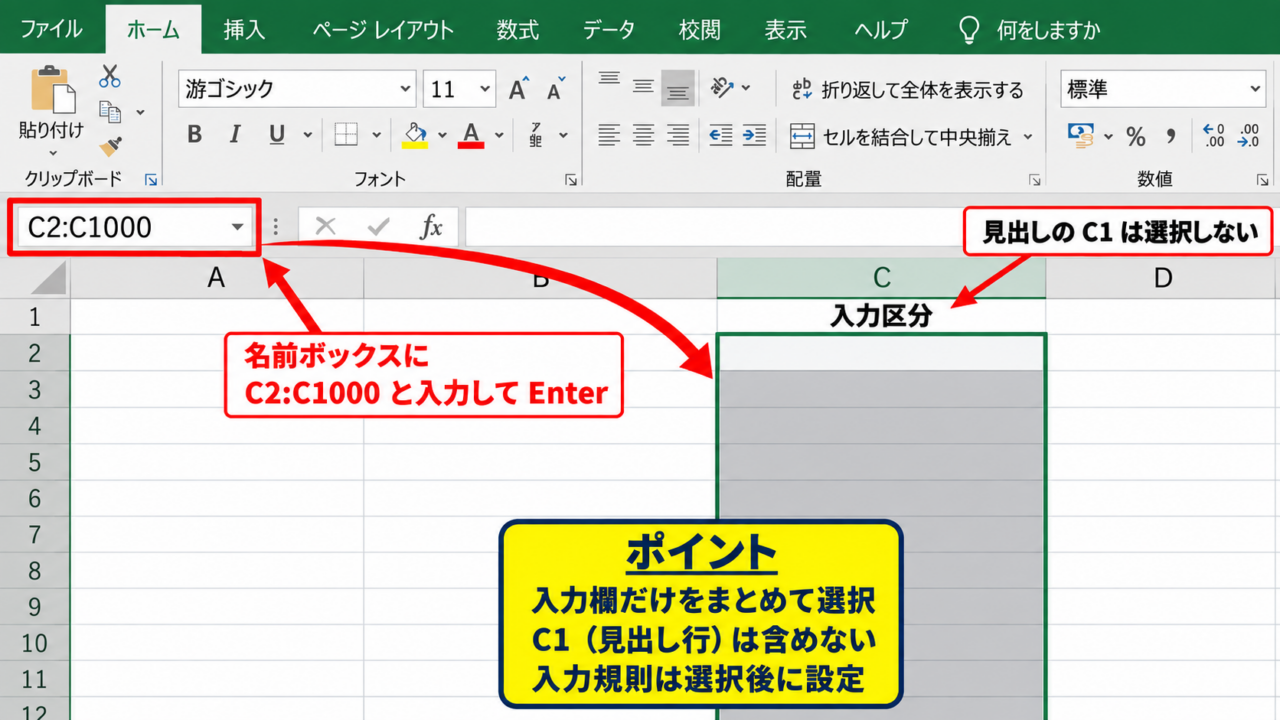
Task: Decrease decimal places
Action: coord(1249,136)
